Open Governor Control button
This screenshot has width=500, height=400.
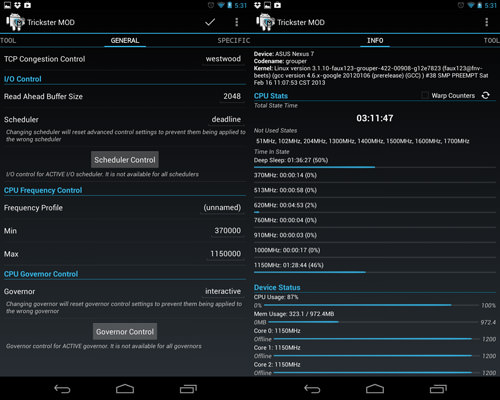pos(125,332)
